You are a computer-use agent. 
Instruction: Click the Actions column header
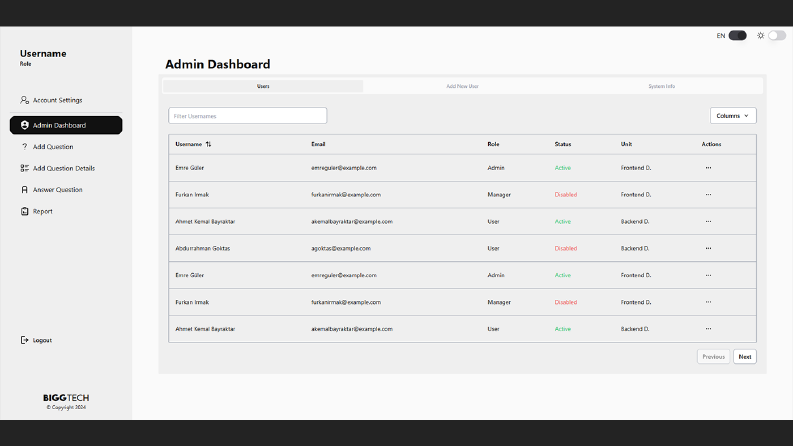[x=711, y=144]
